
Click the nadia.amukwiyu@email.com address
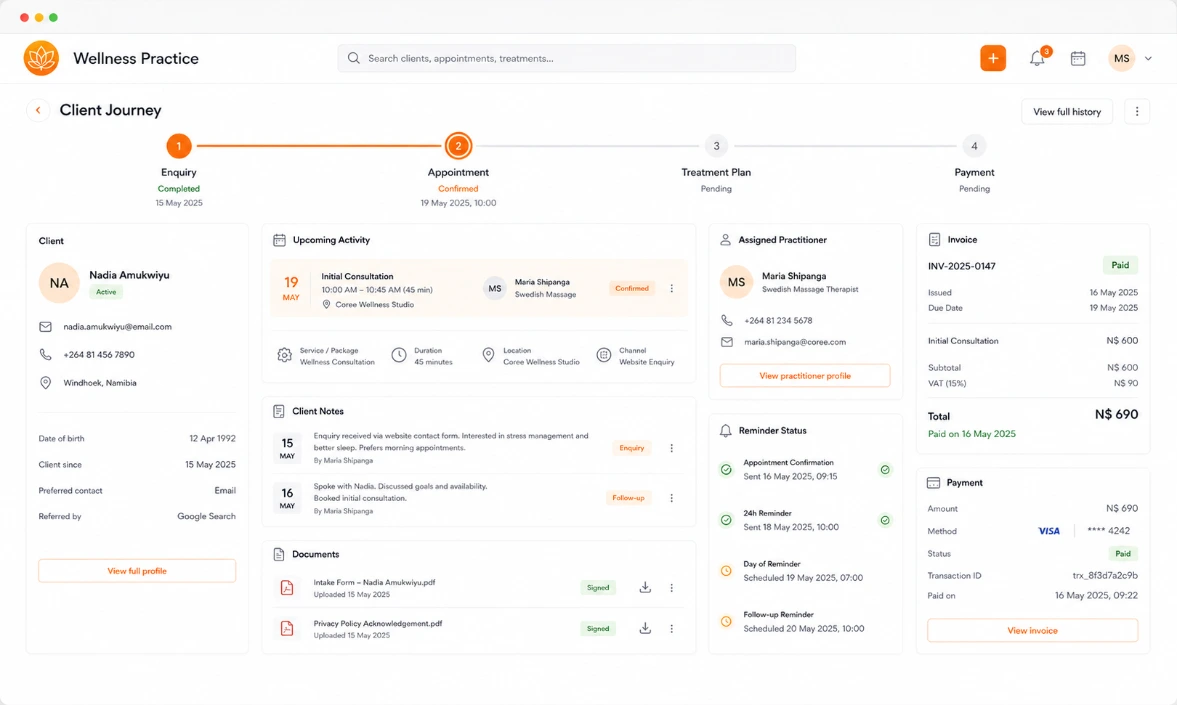point(117,327)
